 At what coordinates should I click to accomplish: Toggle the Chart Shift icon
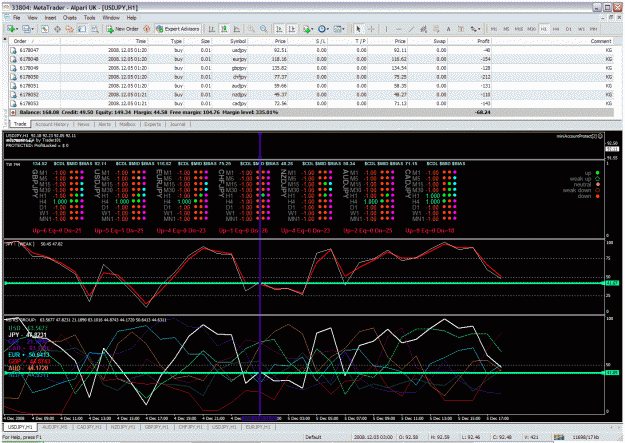click(x=292, y=29)
